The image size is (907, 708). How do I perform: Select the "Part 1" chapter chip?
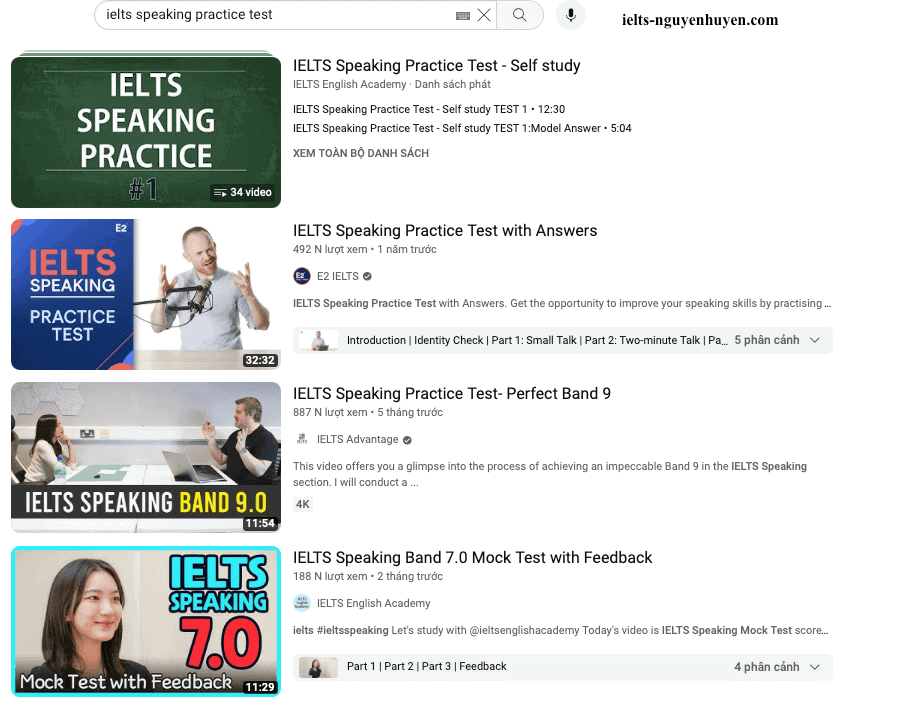tap(358, 666)
